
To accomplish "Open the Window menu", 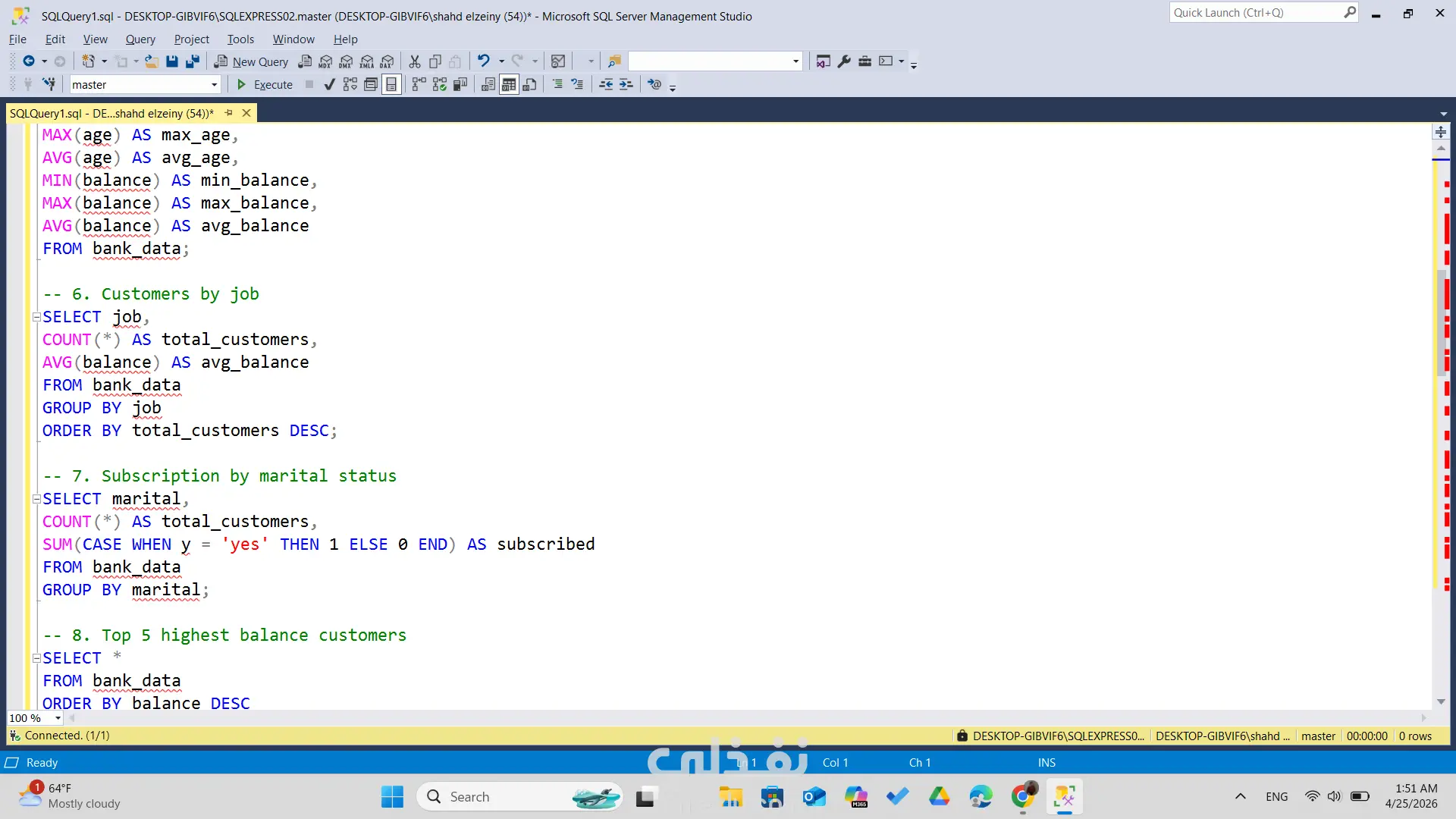I will click(x=293, y=39).
